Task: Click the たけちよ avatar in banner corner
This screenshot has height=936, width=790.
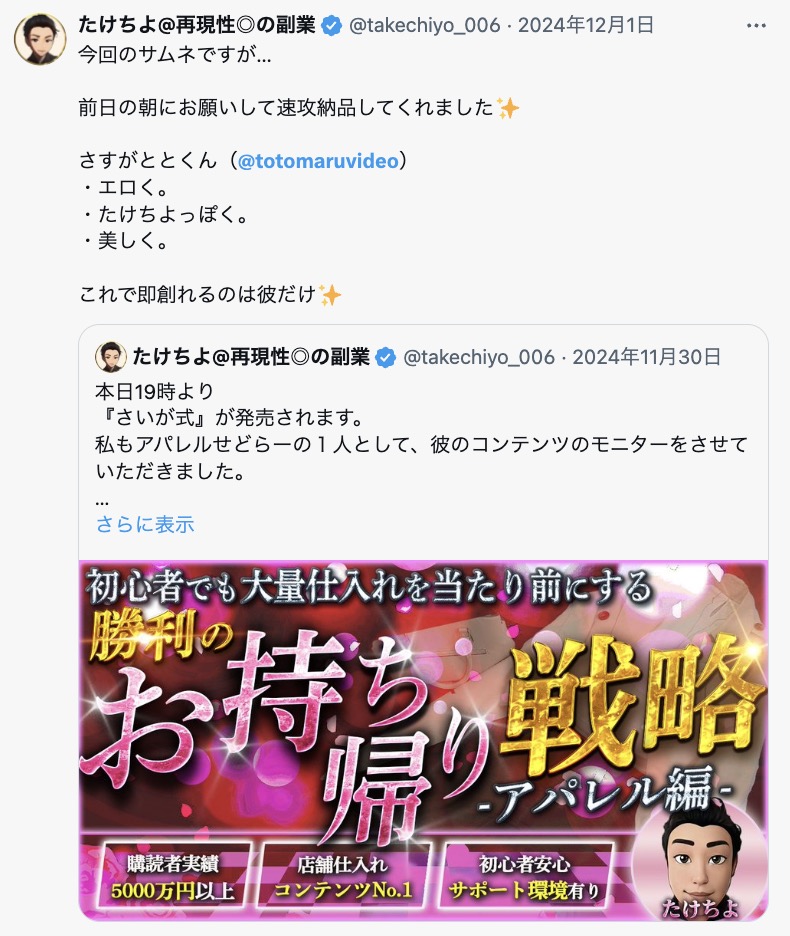Action: point(699,859)
